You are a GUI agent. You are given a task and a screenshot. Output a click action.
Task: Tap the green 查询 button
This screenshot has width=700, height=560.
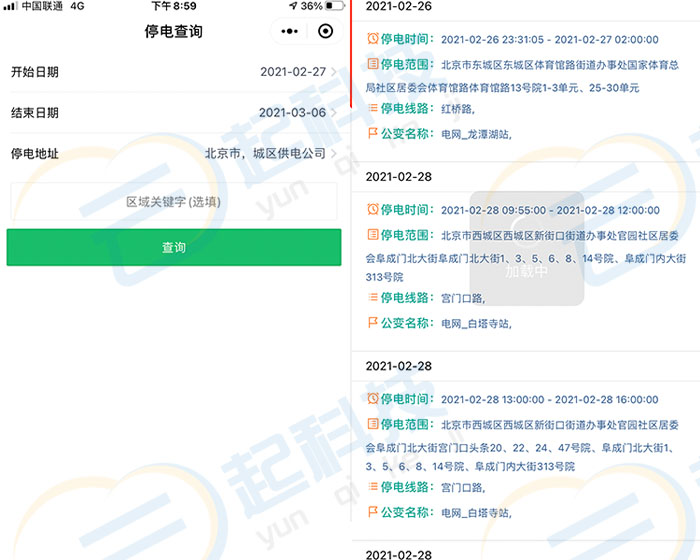(174, 247)
